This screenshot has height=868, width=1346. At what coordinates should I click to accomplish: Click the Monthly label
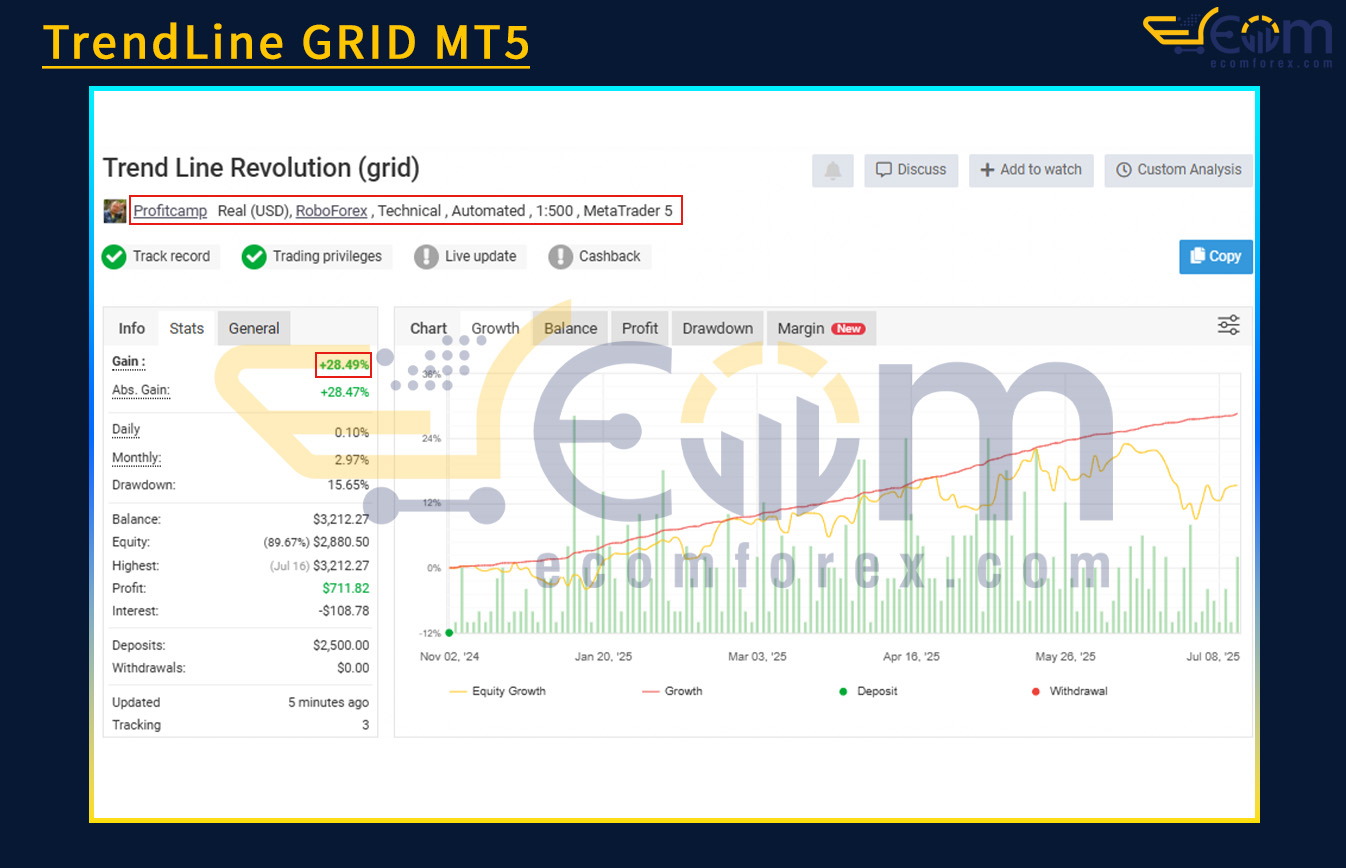click(x=136, y=458)
